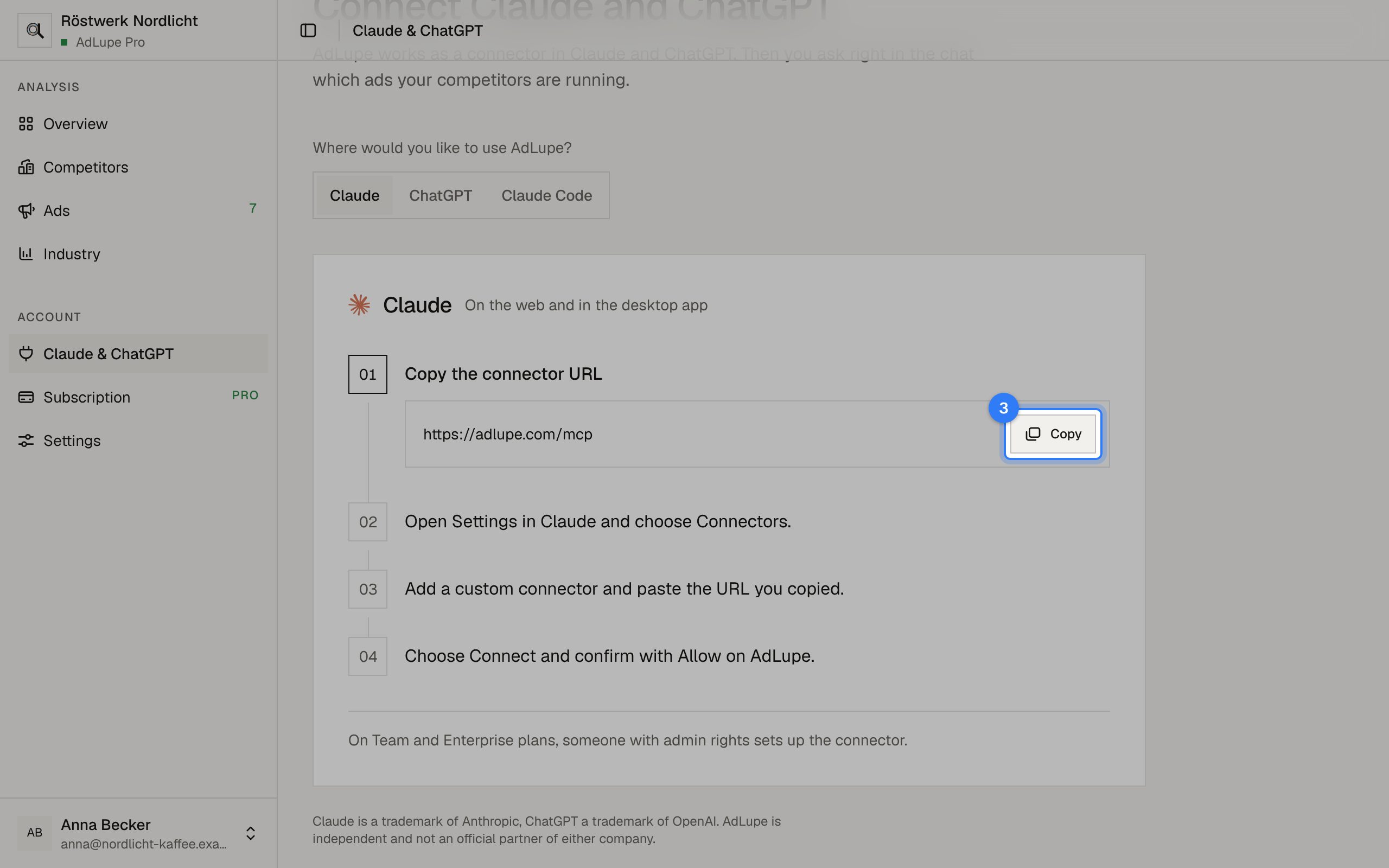
Task: Toggle the sidebar panel icon
Action: pos(308,30)
